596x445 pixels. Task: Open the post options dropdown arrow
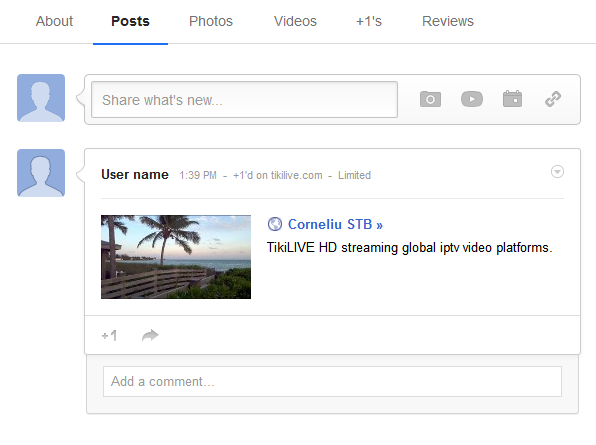pyautogui.click(x=557, y=172)
